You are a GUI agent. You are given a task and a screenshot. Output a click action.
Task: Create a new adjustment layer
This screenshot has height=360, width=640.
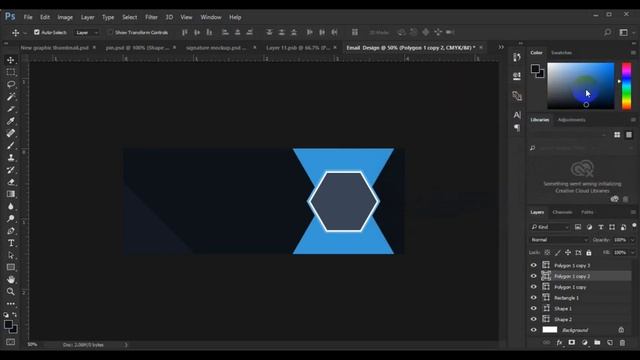pos(584,343)
